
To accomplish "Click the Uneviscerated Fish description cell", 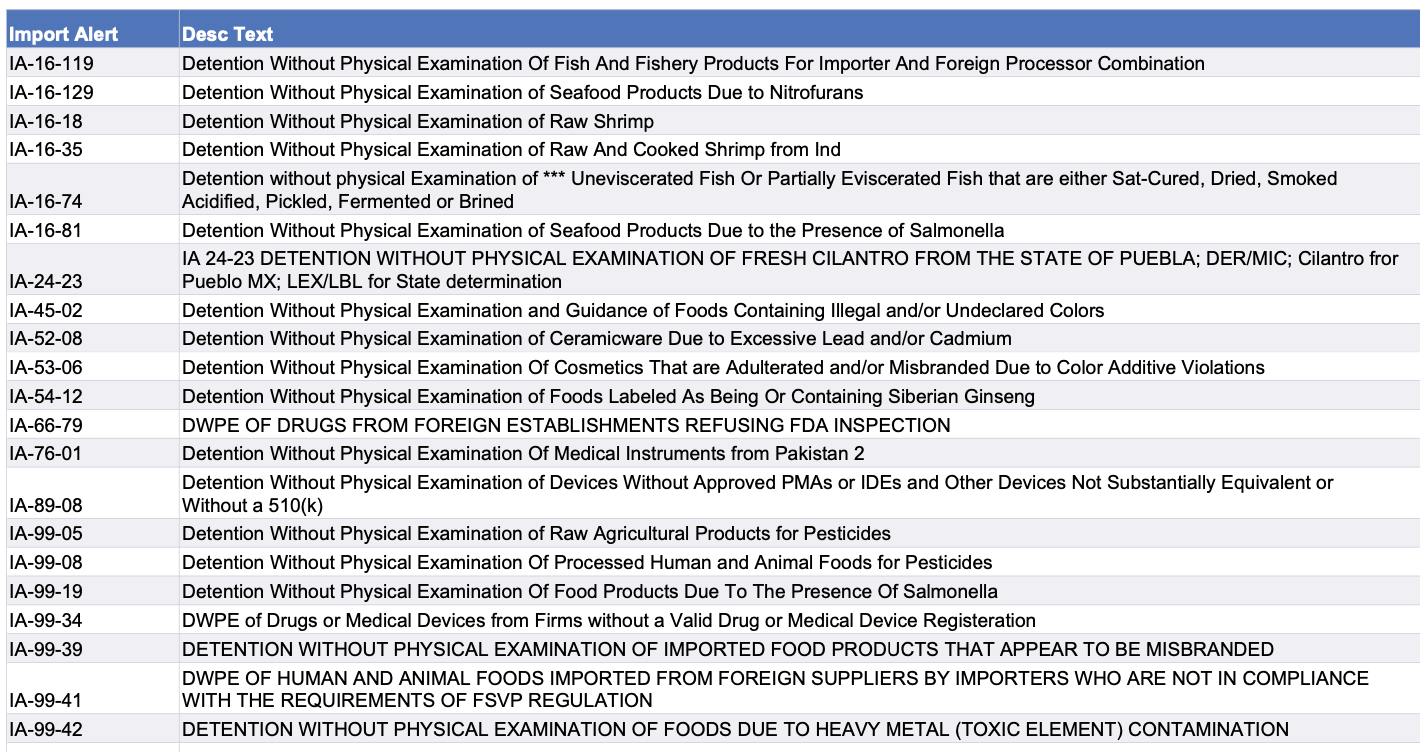I will (x=759, y=190).
